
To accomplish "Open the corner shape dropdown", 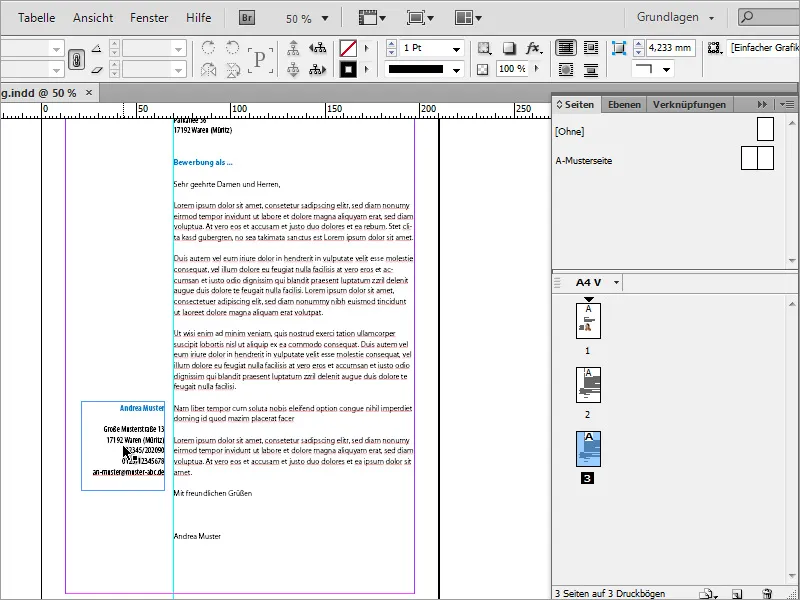I will 666,69.
